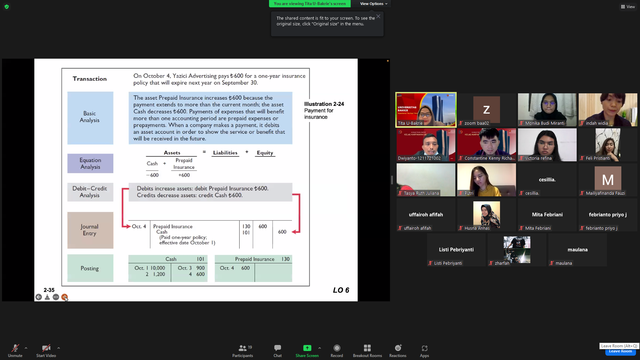The image size is (640, 360).
Task: Select uffairoh afifah participant tile
Action: [426, 215]
